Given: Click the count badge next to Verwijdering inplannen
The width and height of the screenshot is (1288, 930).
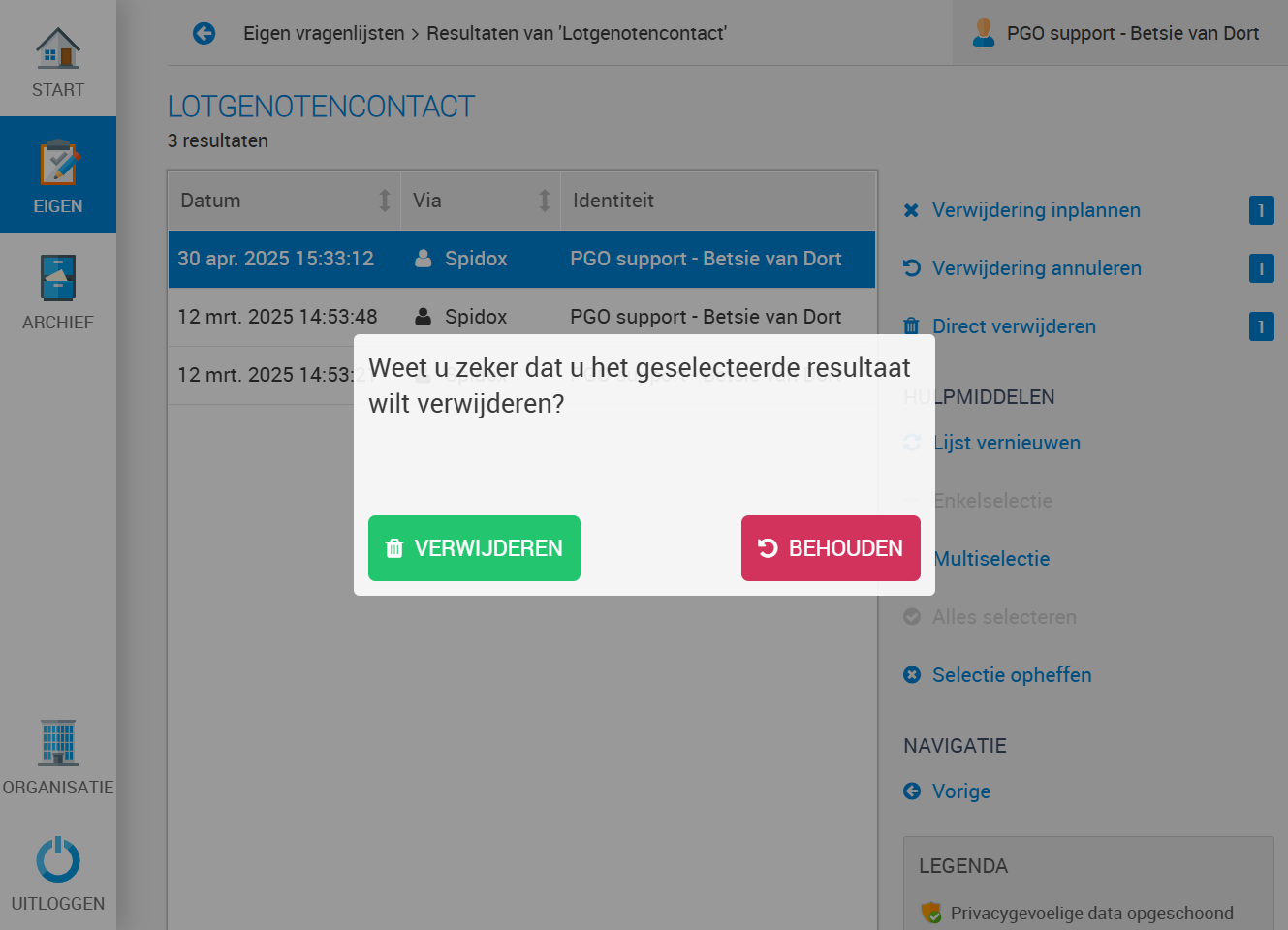Looking at the screenshot, I should click(1262, 210).
